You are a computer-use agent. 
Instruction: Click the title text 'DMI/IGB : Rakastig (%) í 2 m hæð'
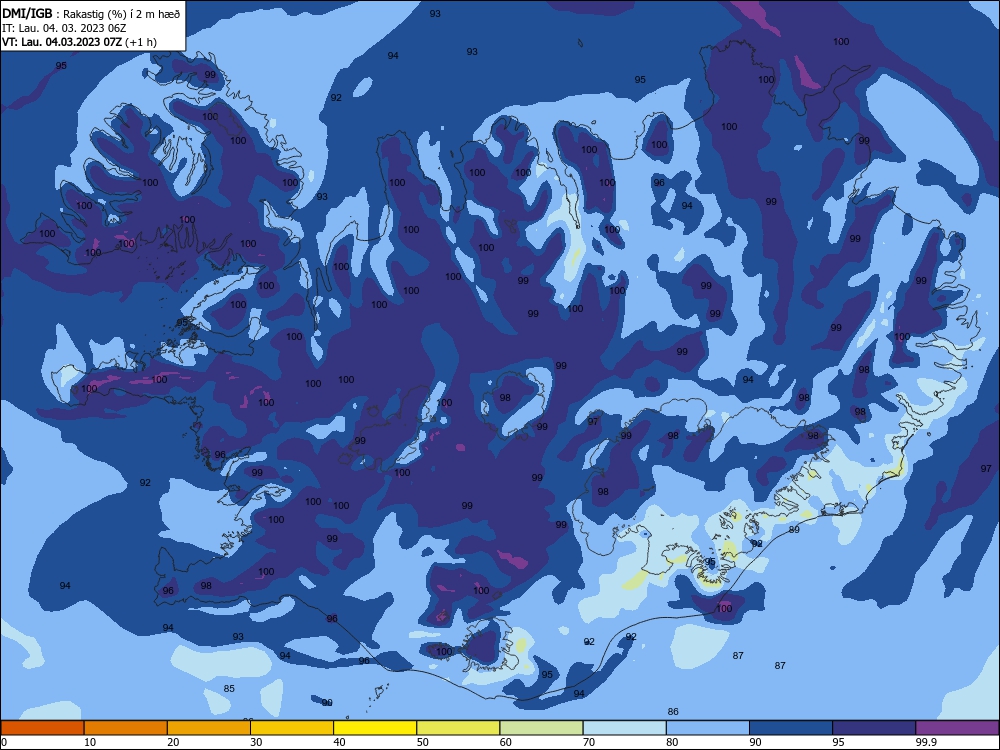tap(91, 14)
